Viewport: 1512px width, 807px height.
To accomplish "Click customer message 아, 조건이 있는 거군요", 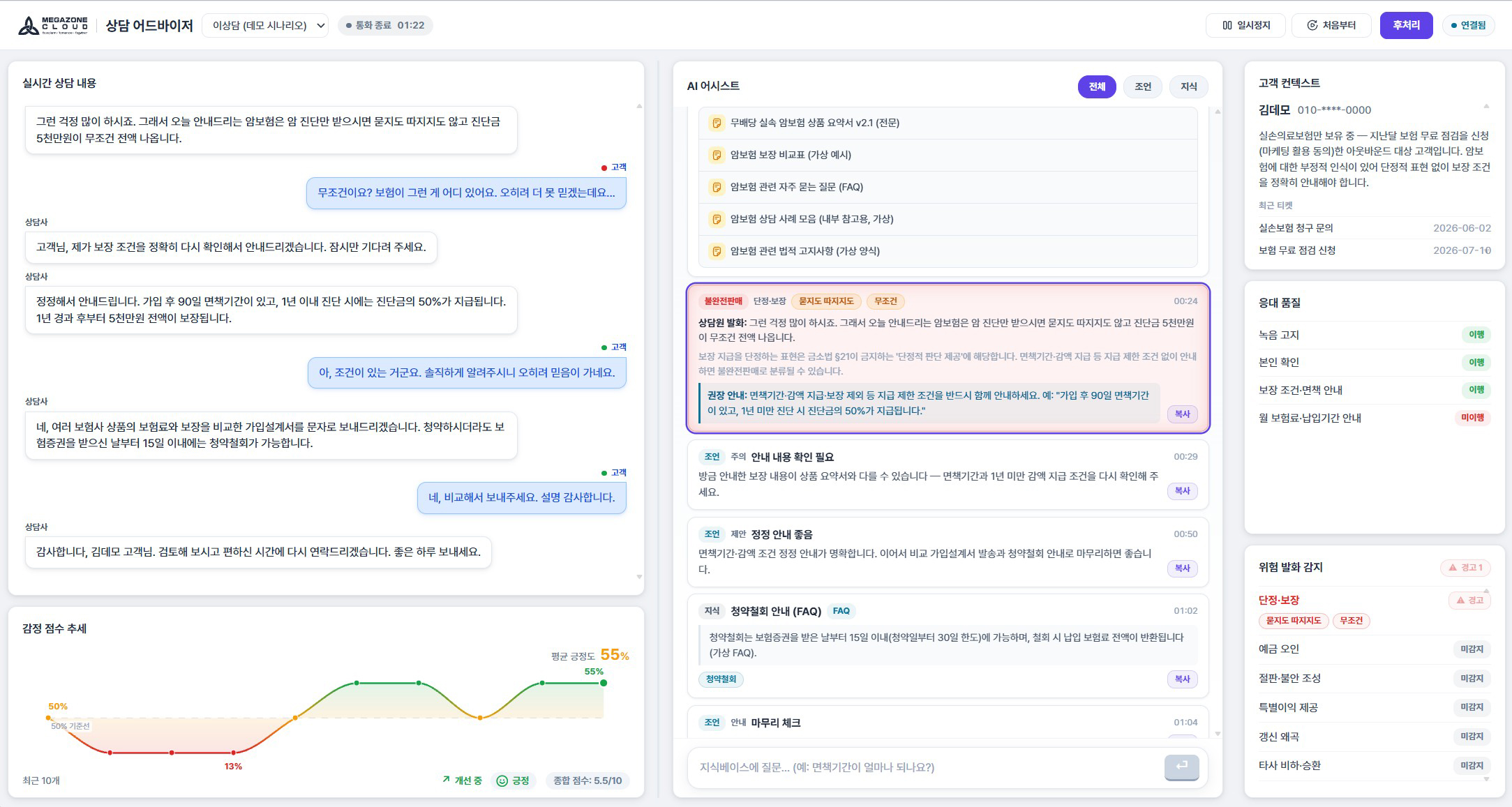I will click(x=467, y=373).
